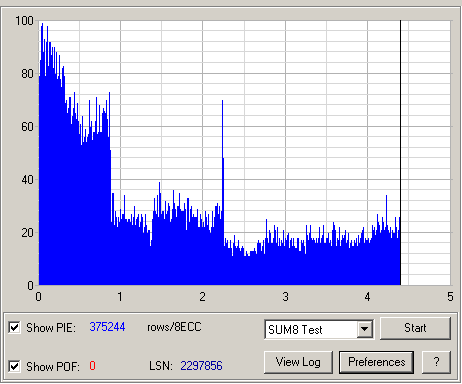Screen dimensions: 462x384
Task: Uncheck the Show PIE checkbox
Action: pyautogui.click(x=14, y=327)
